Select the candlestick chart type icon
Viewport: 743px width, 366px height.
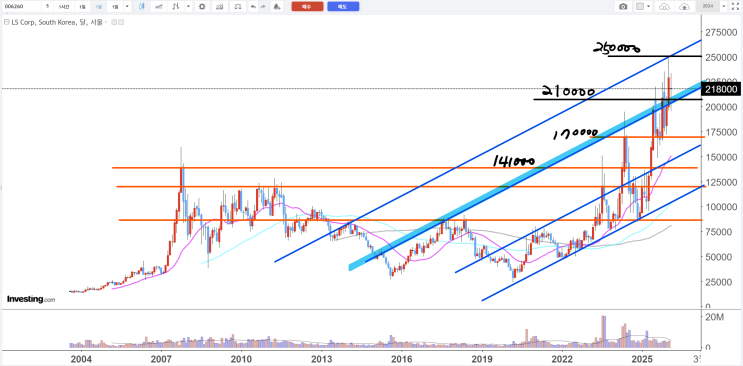tap(142, 7)
